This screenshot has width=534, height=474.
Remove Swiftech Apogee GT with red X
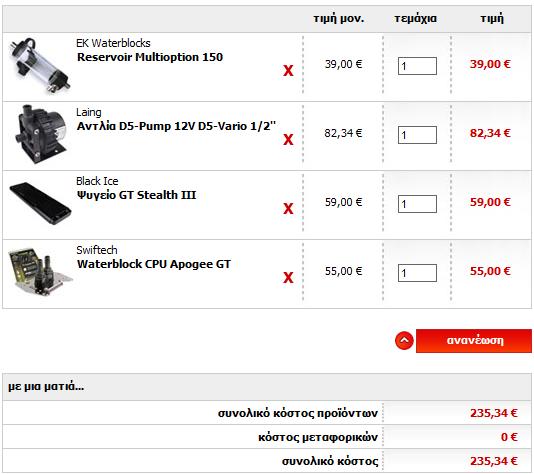point(288,278)
